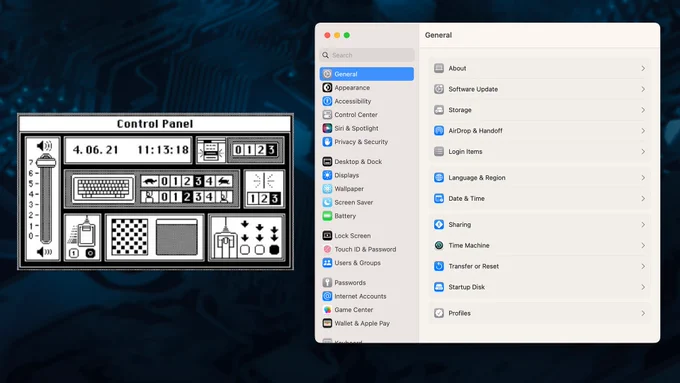Open Sharing via its chevron

[x=643, y=224]
